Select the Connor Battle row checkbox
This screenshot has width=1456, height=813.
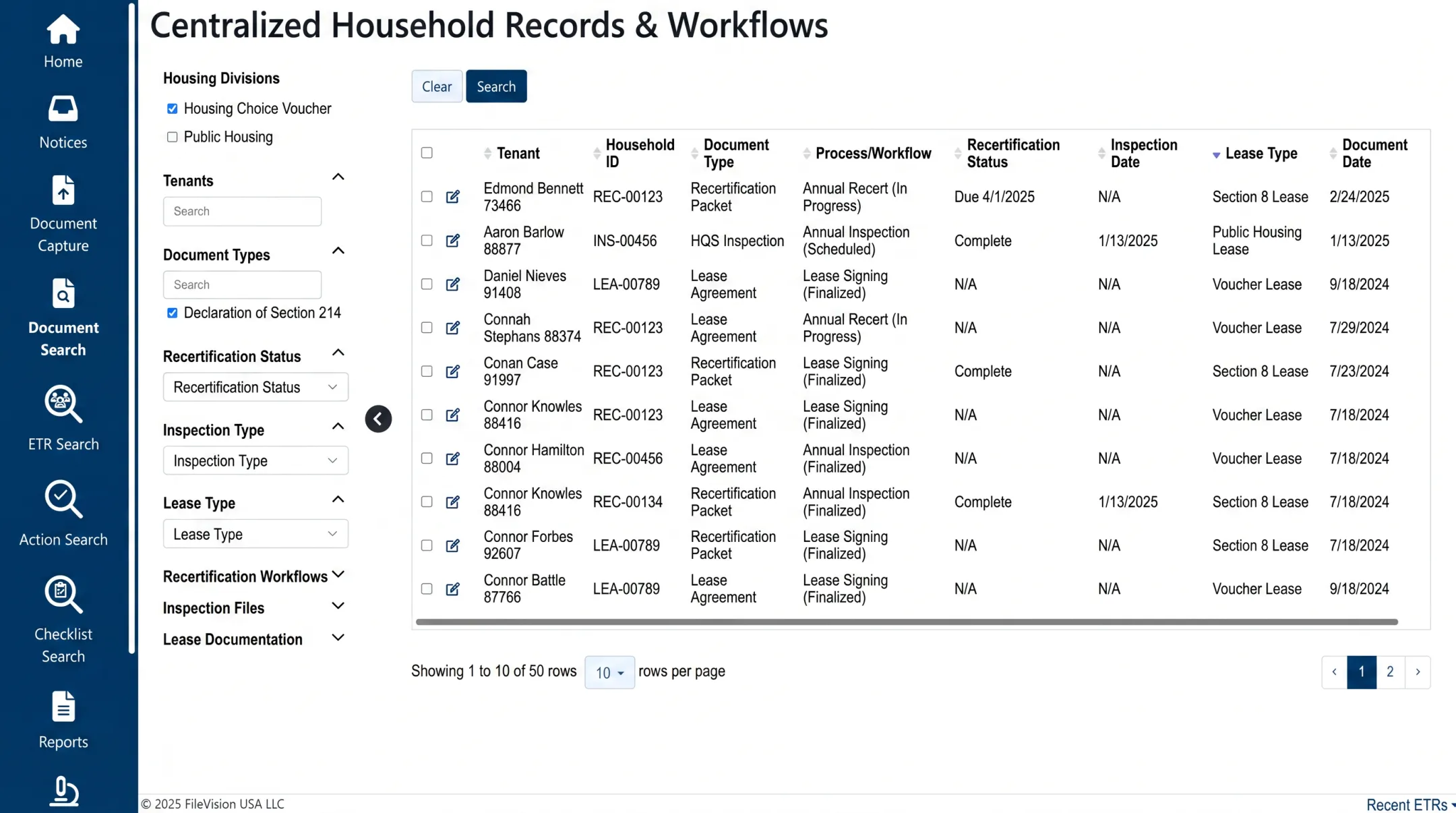point(427,589)
